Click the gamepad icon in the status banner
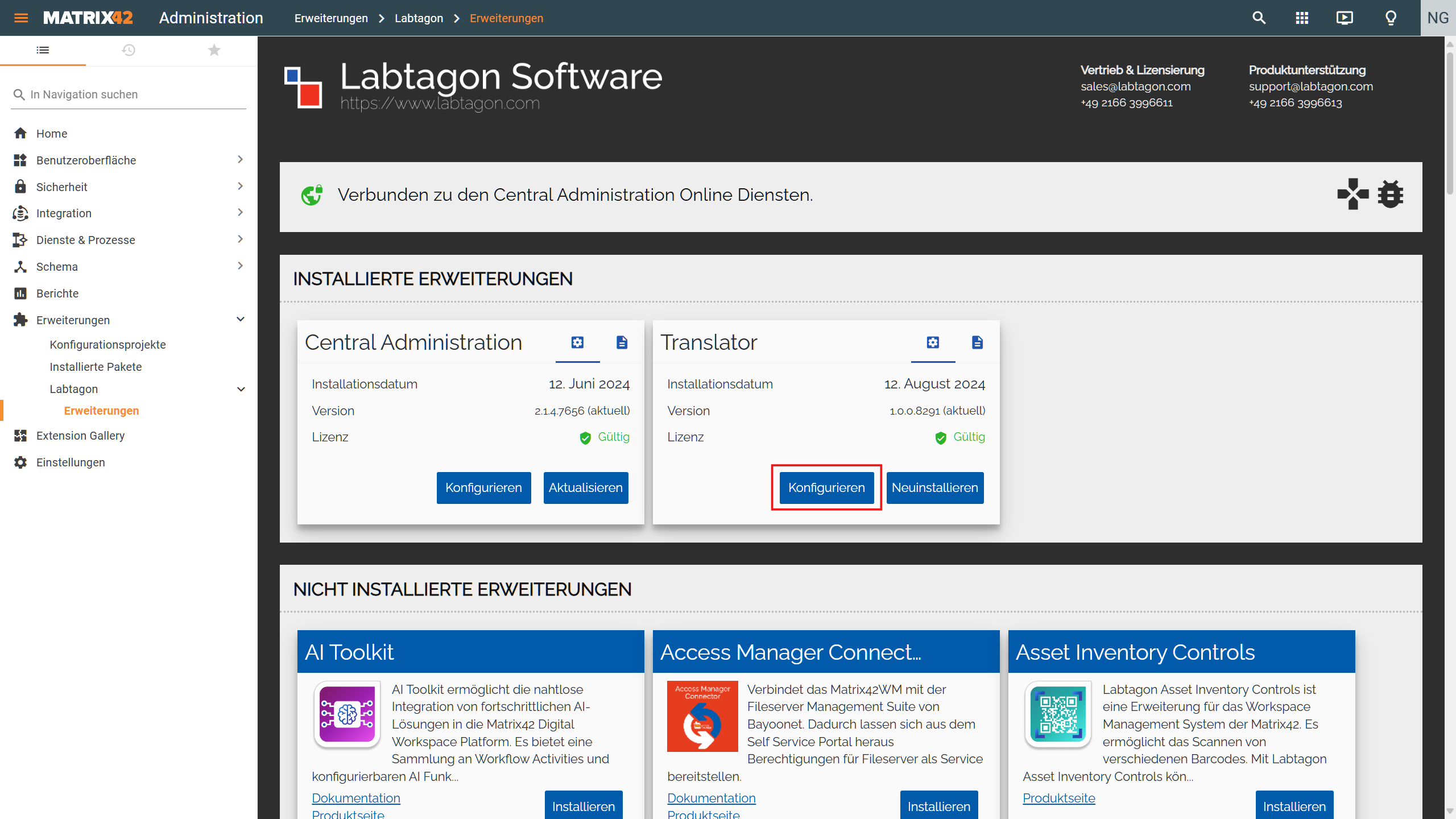 point(1353,195)
